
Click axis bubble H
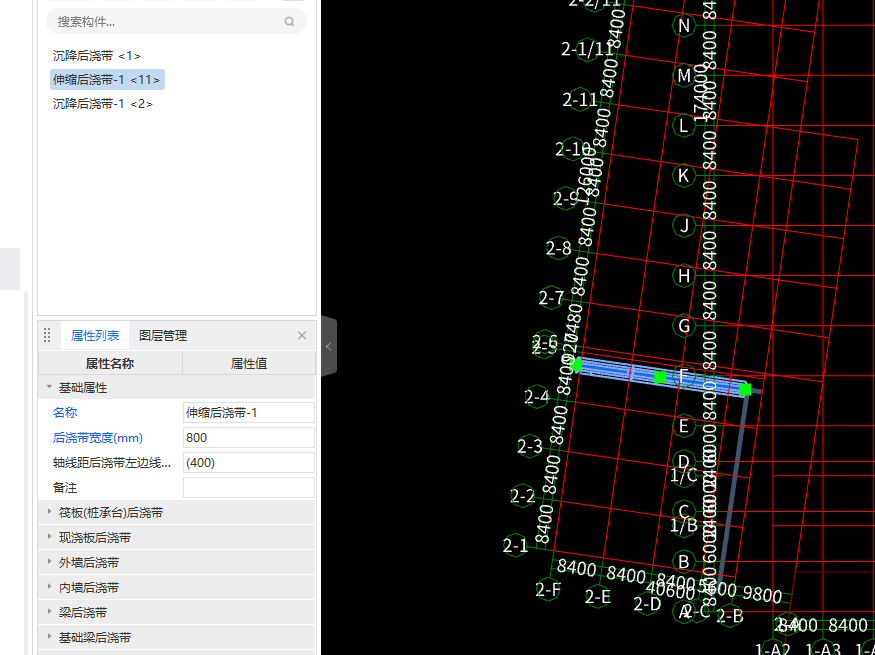684,275
